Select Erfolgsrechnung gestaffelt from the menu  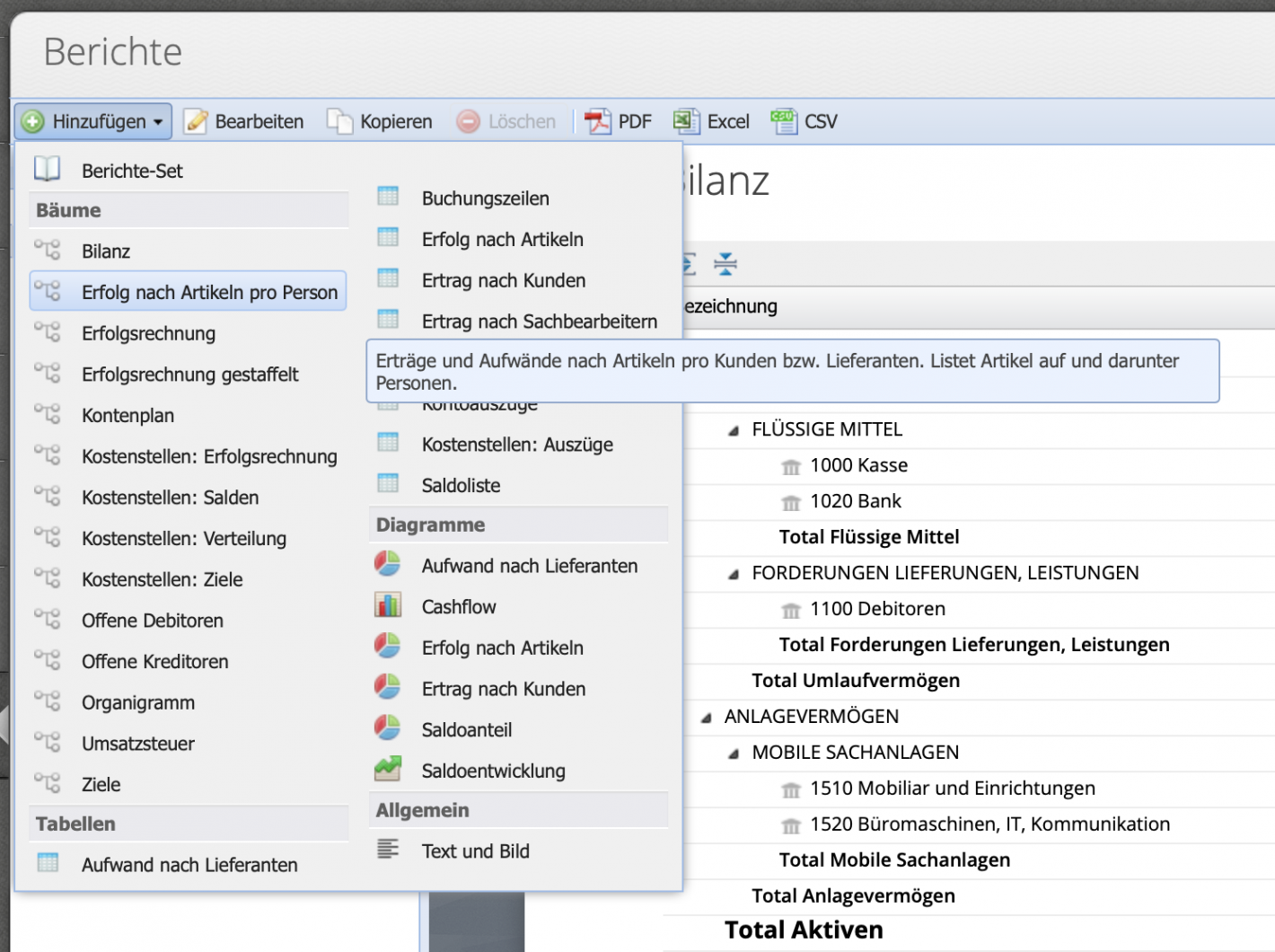(x=190, y=375)
